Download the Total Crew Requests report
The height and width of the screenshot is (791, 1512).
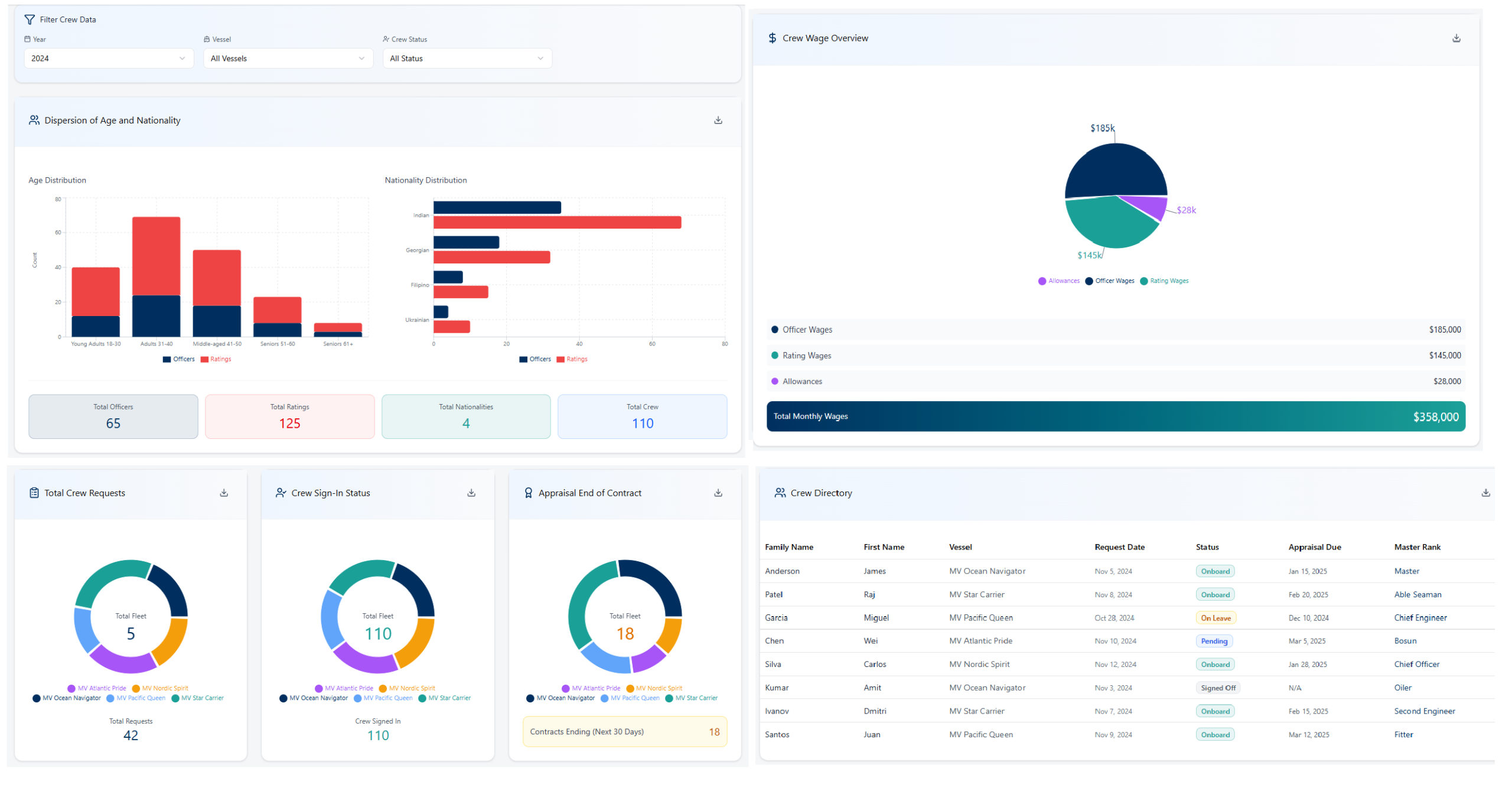(224, 493)
